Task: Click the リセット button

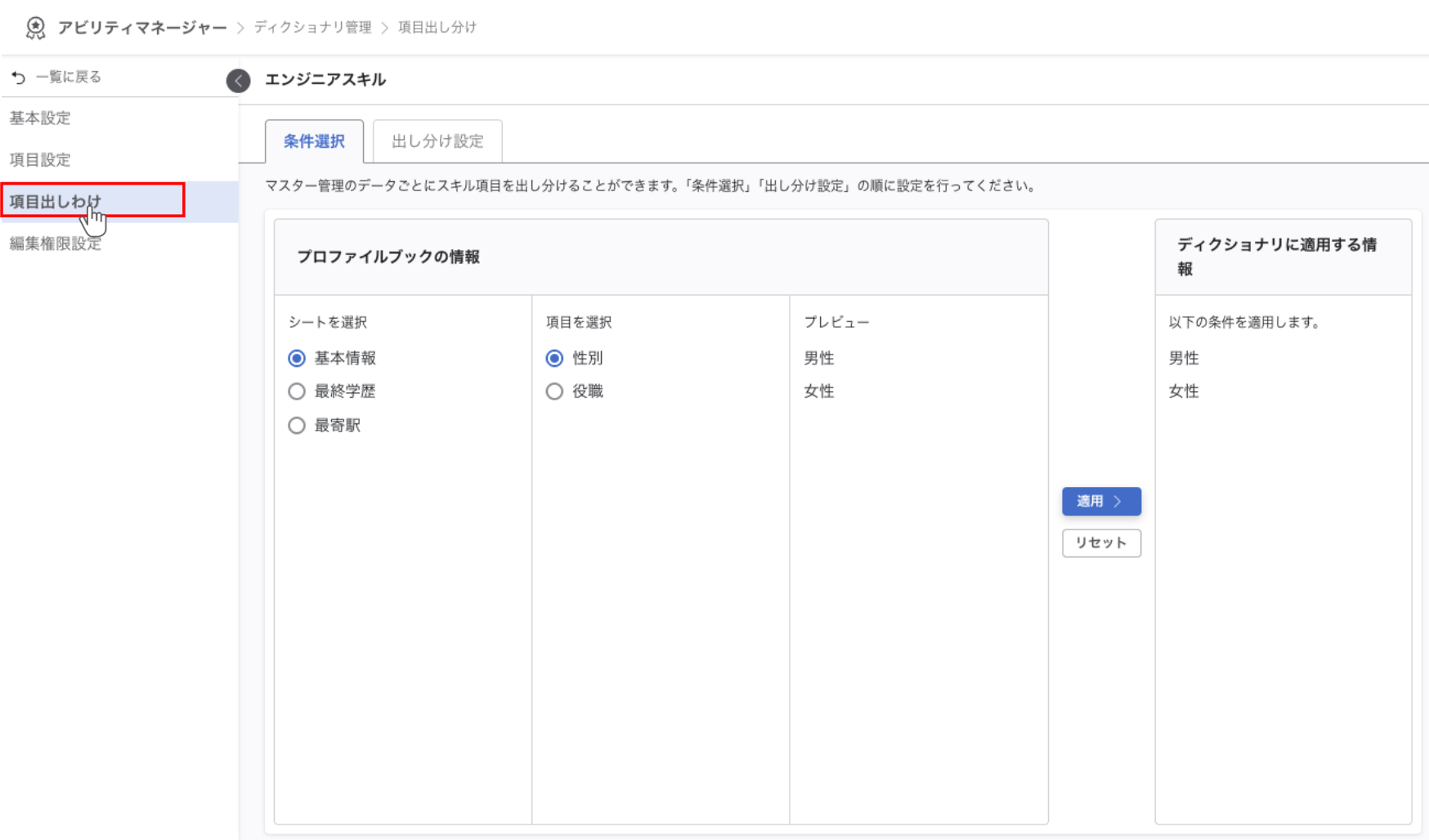Action: pos(1101,543)
